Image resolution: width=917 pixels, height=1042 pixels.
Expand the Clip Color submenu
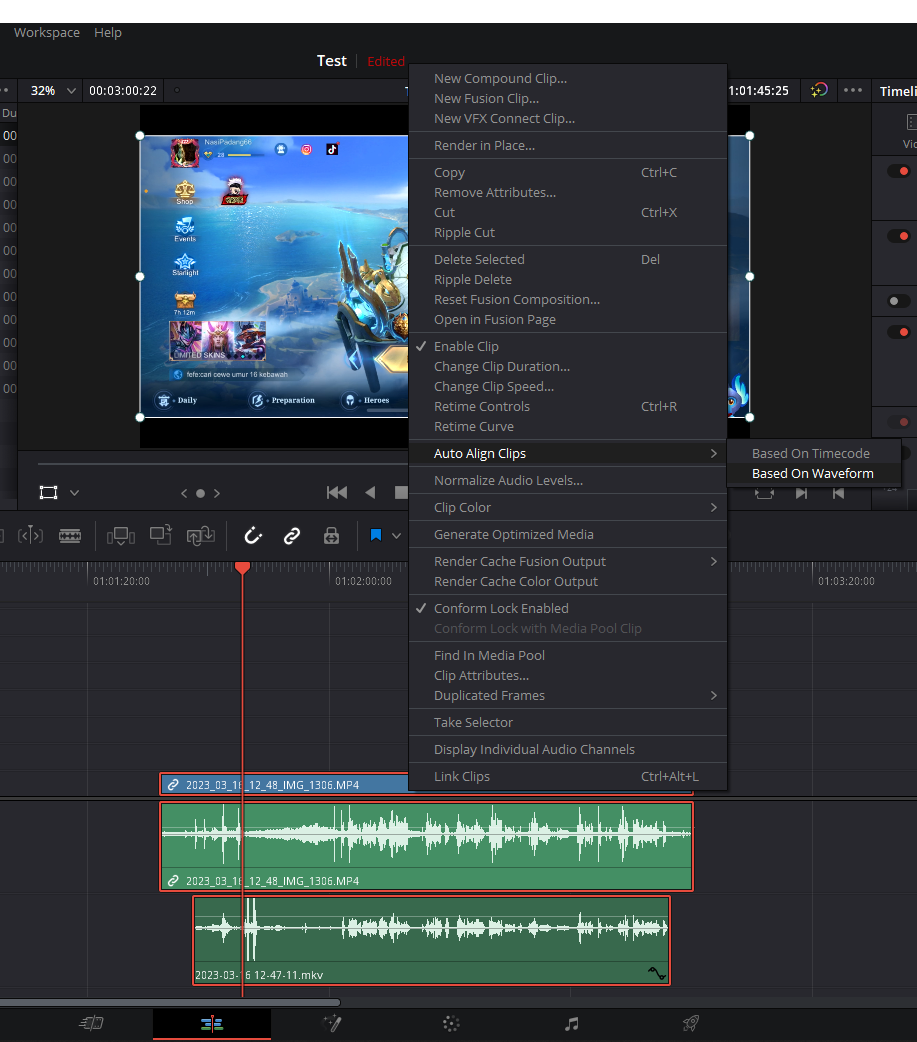(x=567, y=507)
